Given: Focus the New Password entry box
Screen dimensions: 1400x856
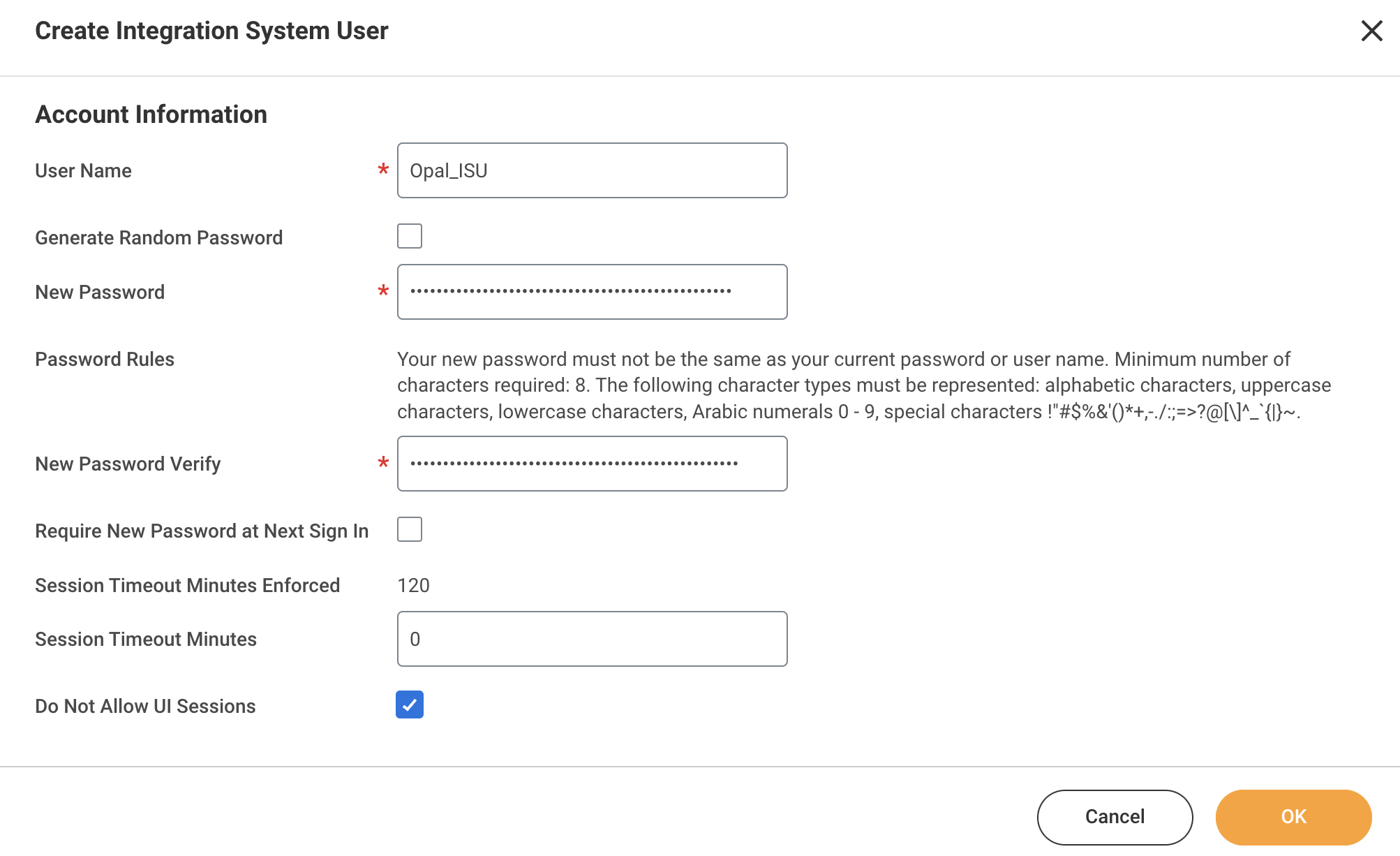Looking at the screenshot, I should click(592, 292).
